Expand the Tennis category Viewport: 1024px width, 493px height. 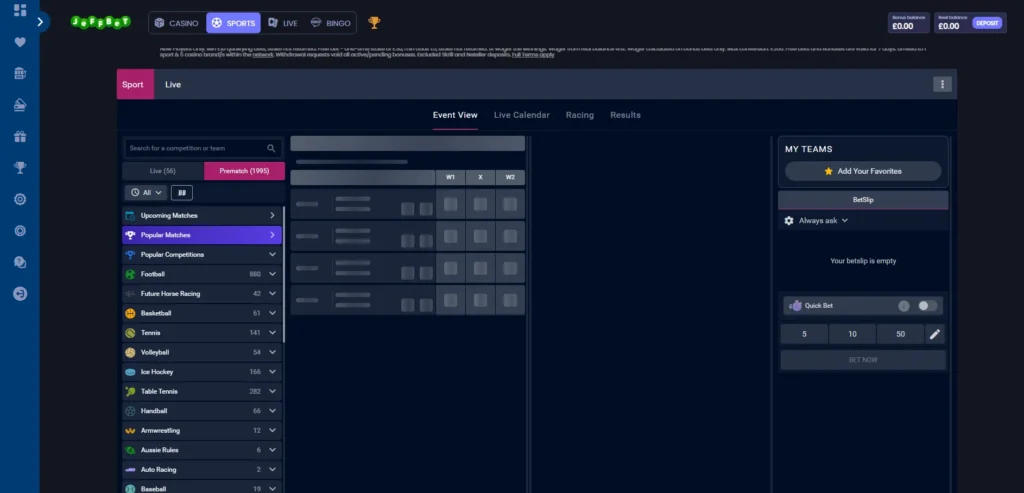coord(202,333)
